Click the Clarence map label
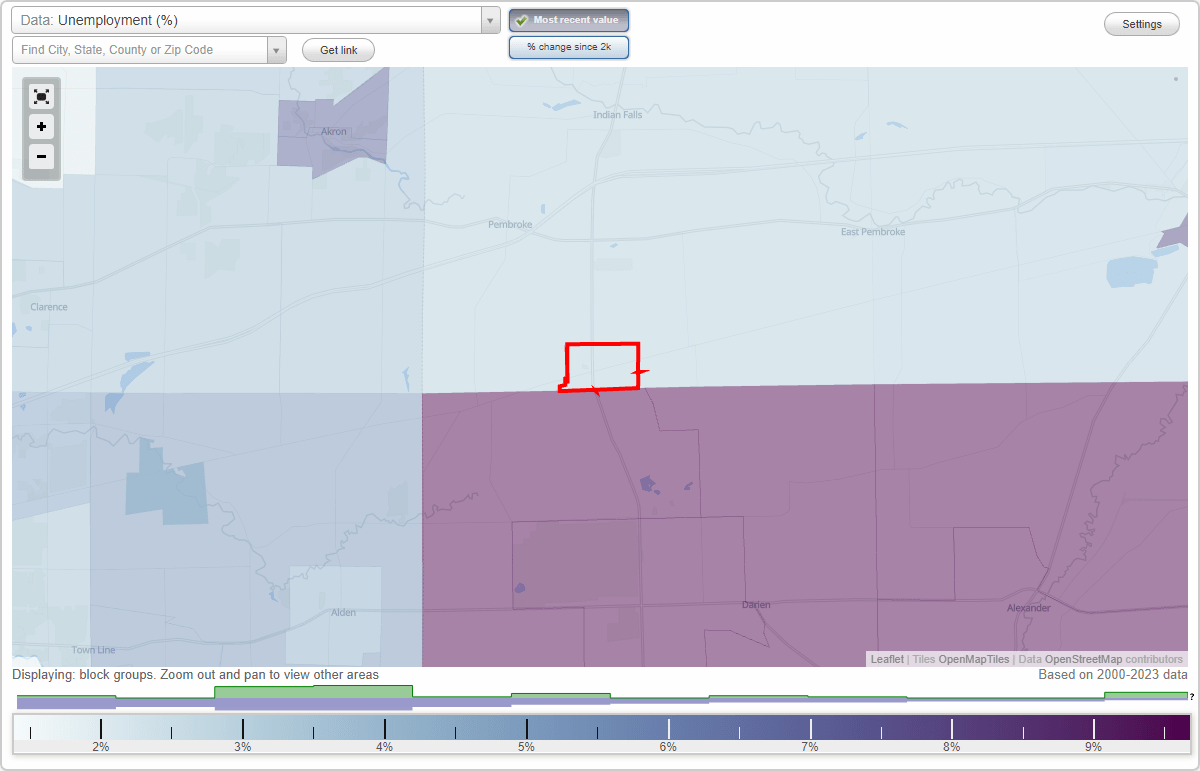1200x771 pixels. pos(49,307)
